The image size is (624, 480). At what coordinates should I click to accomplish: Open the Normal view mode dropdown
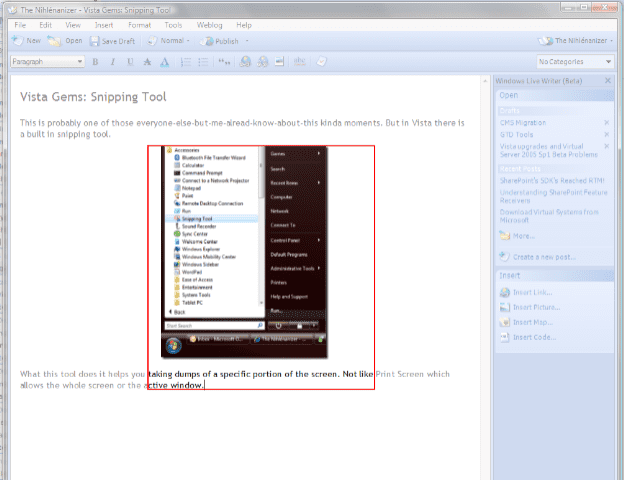point(169,41)
